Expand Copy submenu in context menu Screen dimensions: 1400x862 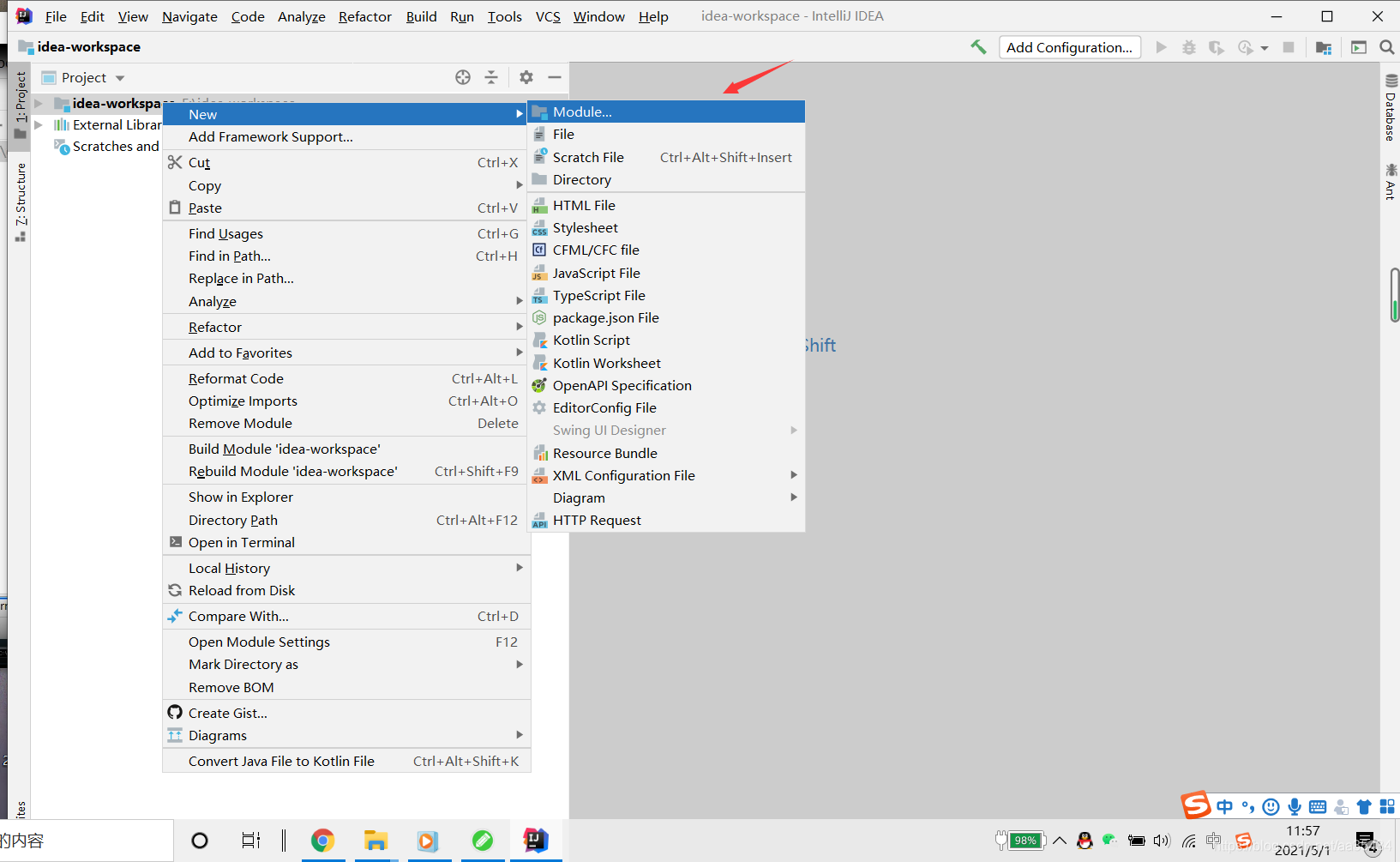[x=346, y=185]
